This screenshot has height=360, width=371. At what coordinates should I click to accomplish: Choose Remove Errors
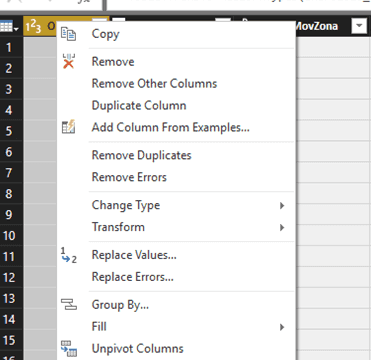pos(129,177)
